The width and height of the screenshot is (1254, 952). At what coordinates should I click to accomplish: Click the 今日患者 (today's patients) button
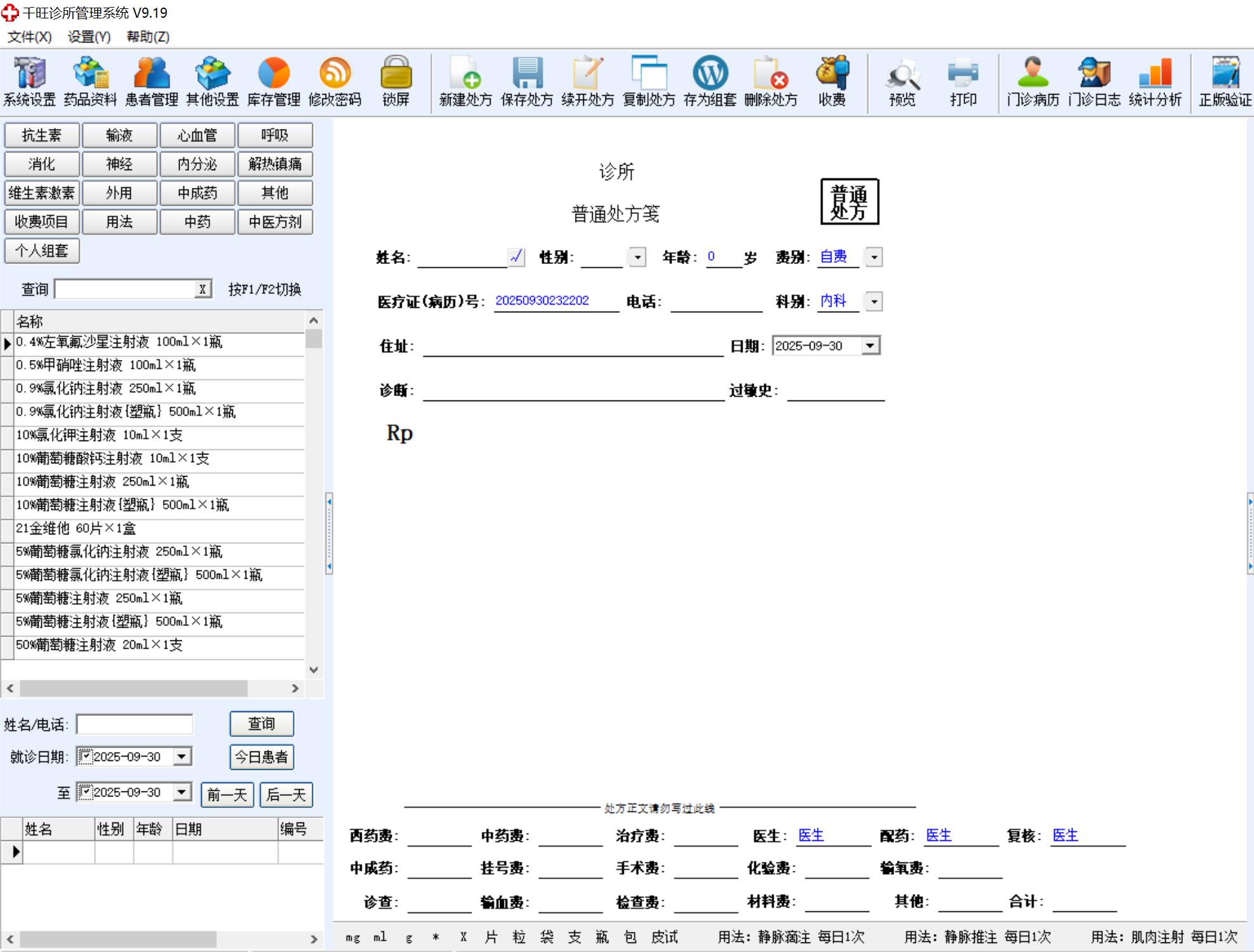[x=261, y=757]
